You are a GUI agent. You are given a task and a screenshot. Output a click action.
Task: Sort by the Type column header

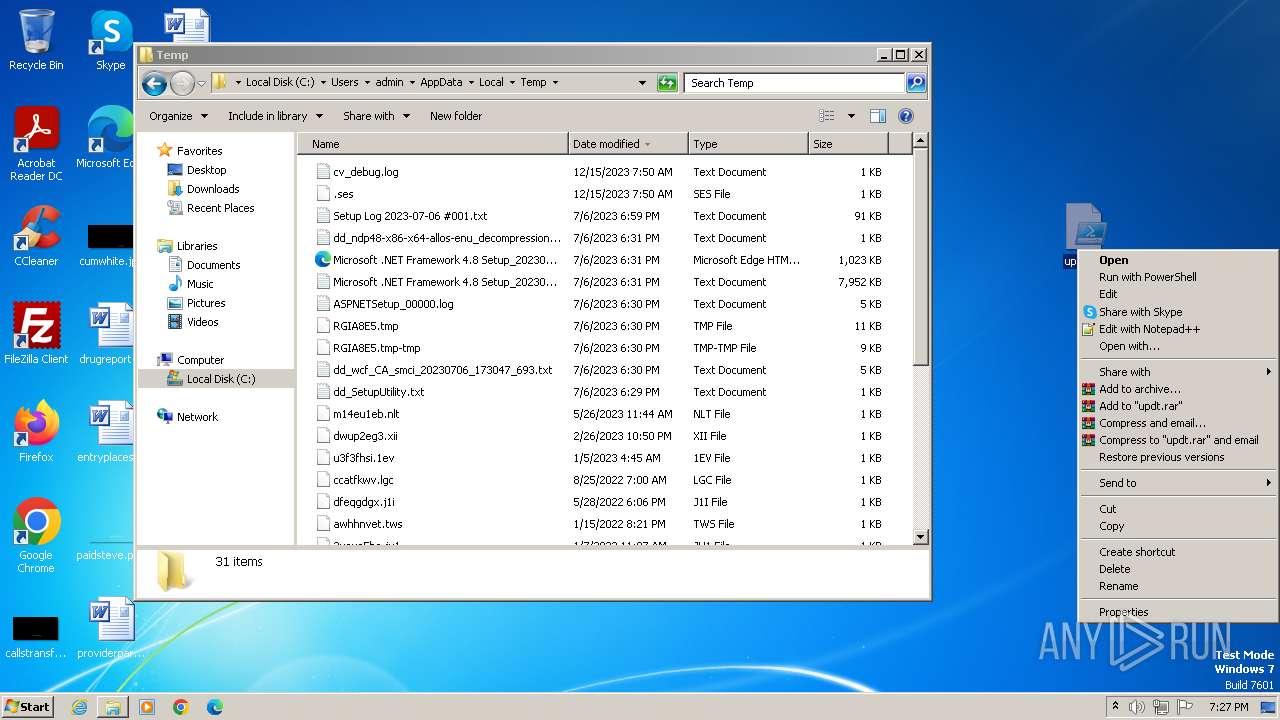click(747, 144)
